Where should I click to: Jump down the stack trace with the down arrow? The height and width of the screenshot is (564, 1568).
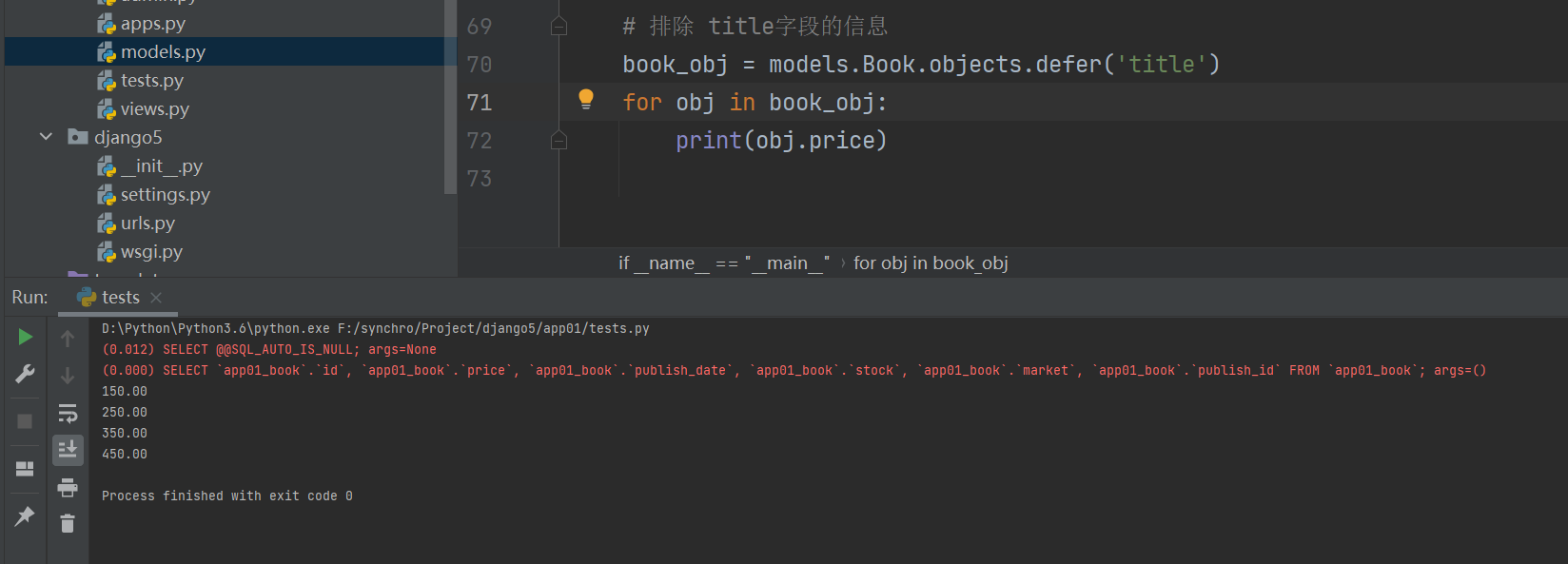68,376
